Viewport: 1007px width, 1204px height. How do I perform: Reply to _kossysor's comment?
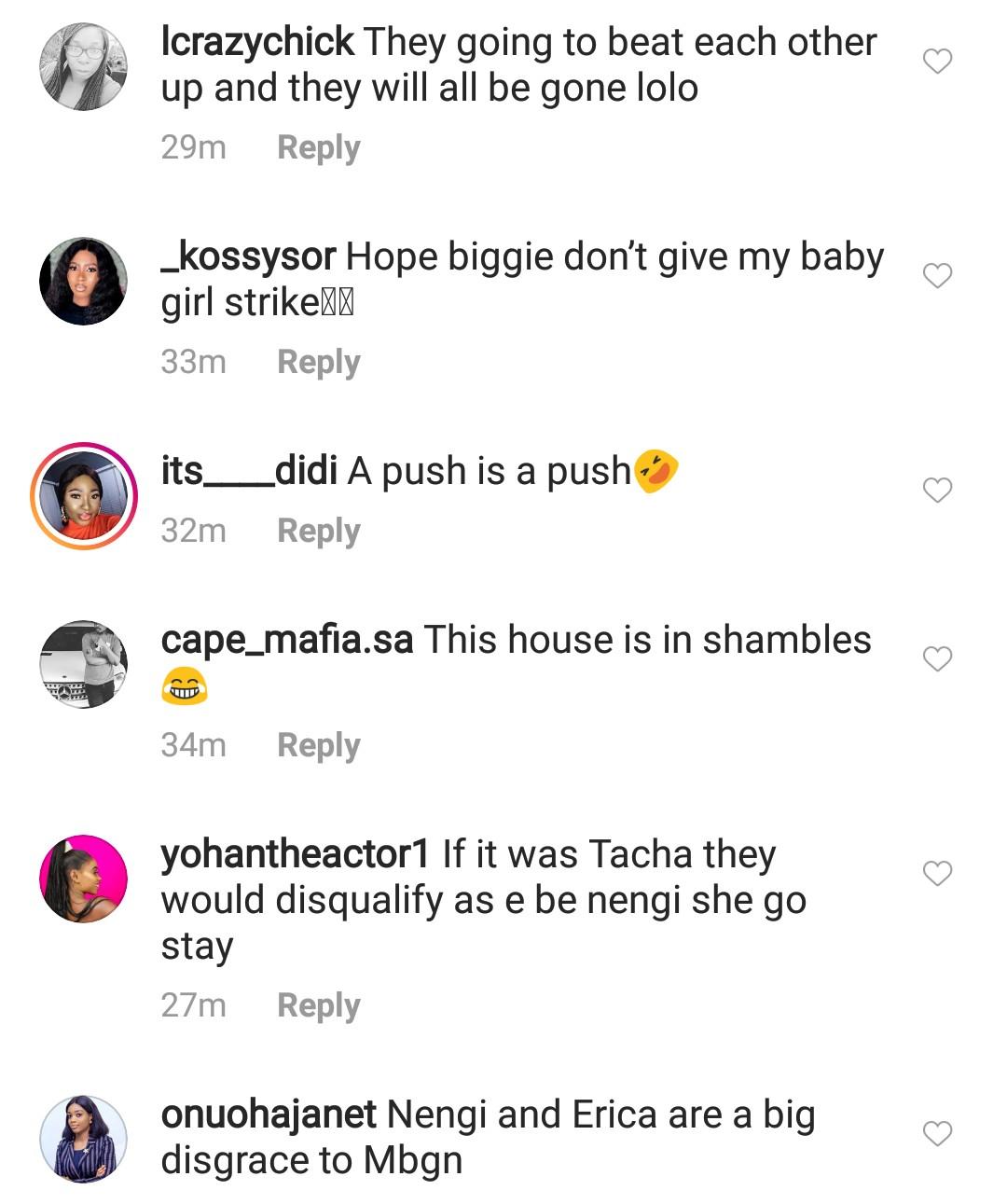click(318, 362)
